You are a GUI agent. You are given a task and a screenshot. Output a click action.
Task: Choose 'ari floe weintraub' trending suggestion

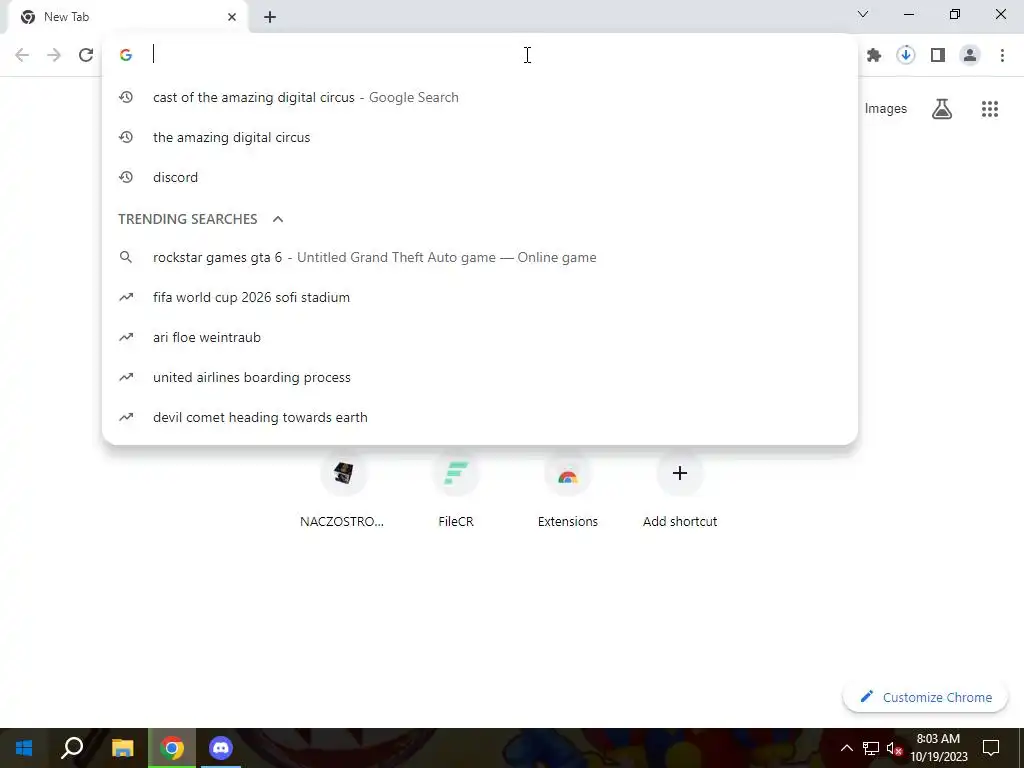click(480, 337)
